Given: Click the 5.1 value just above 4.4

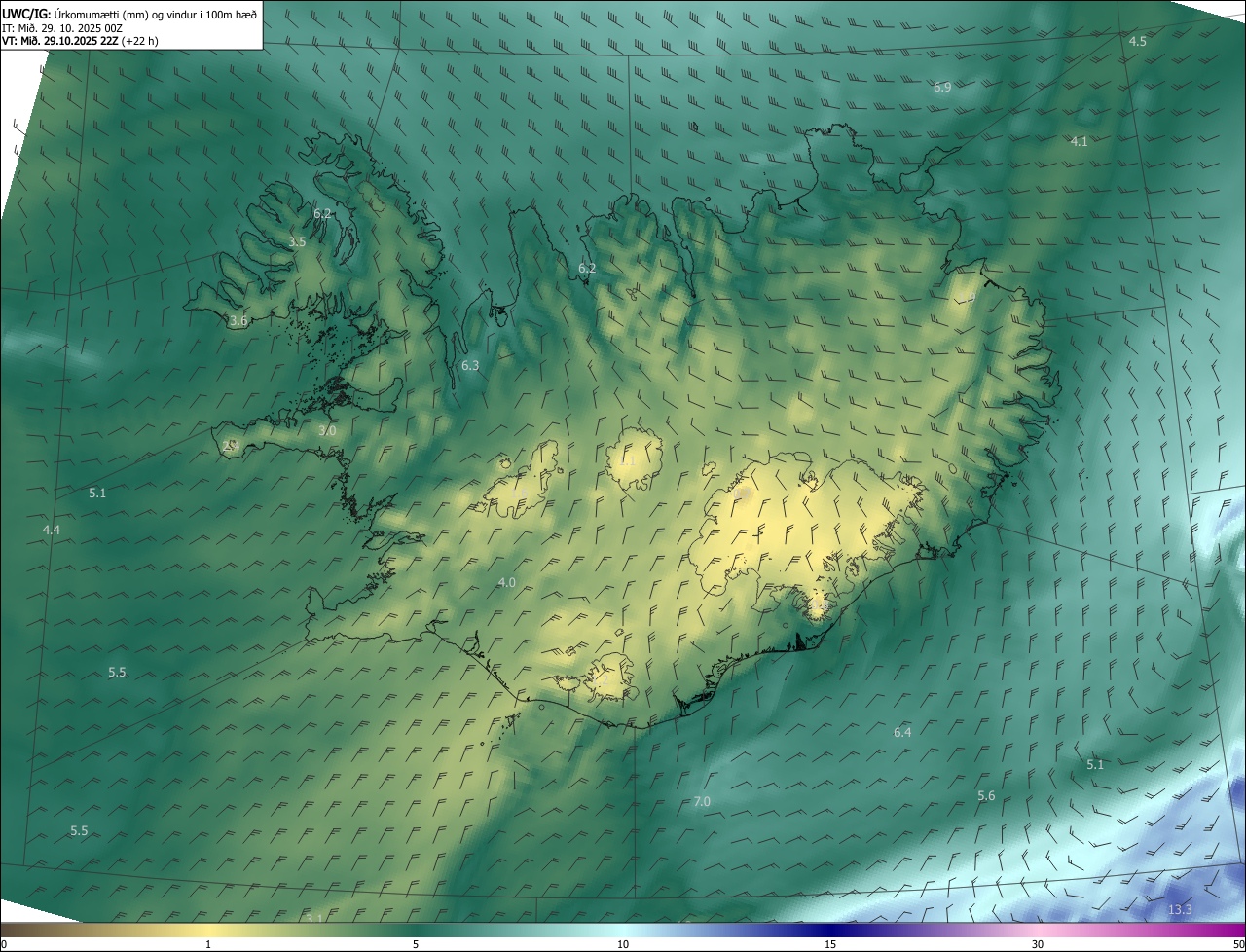Looking at the screenshot, I should (97, 494).
